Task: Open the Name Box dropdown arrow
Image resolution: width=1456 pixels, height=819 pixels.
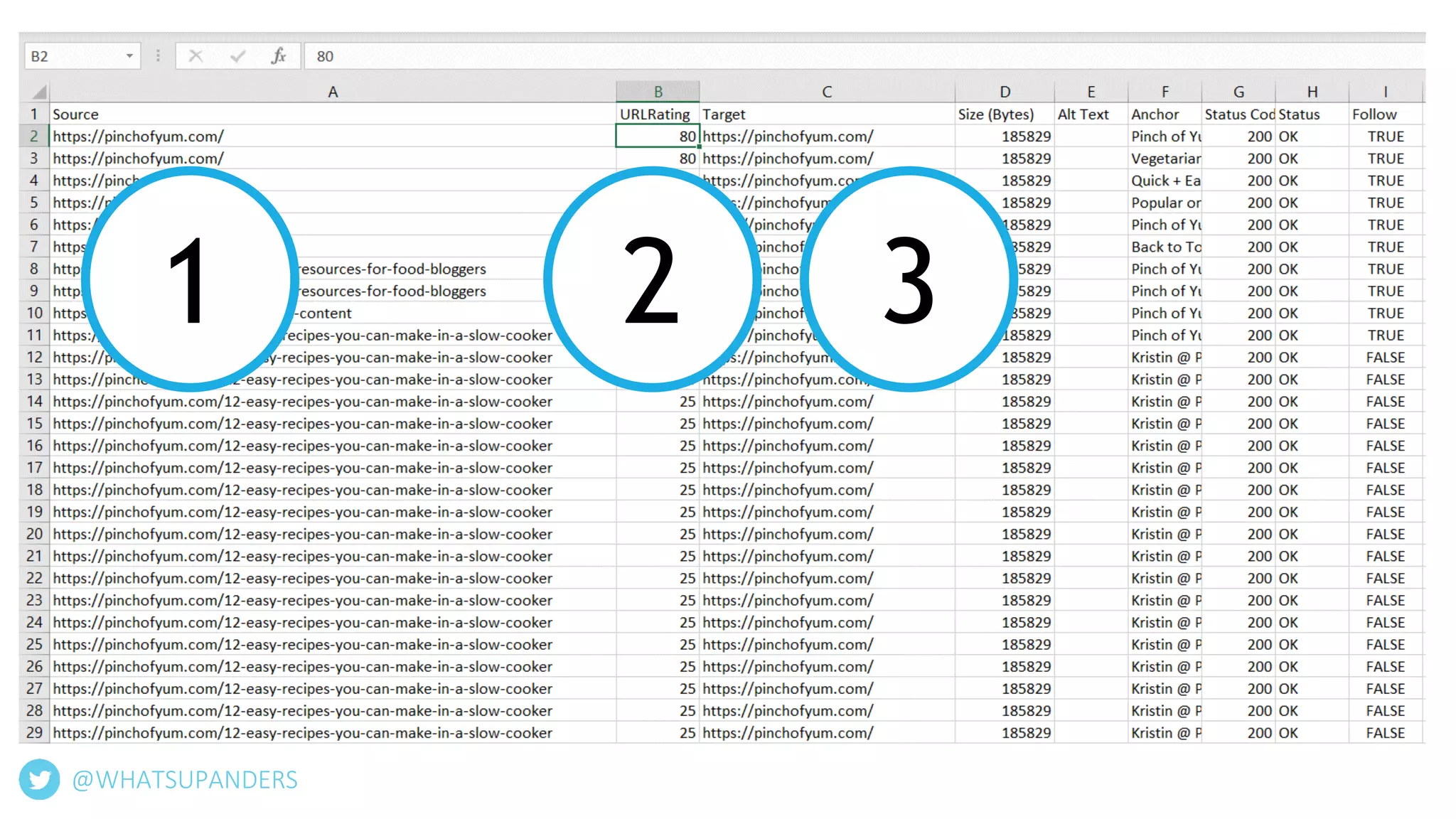Action: pyautogui.click(x=129, y=56)
